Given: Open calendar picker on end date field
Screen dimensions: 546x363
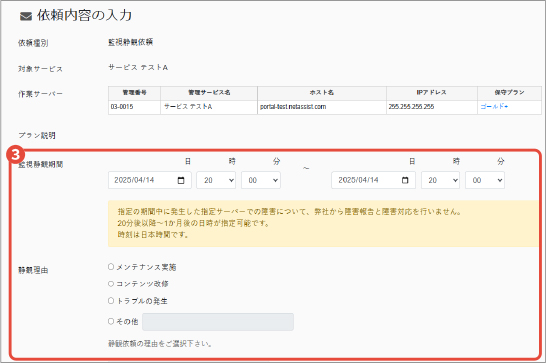Looking at the screenshot, I should click(x=405, y=180).
